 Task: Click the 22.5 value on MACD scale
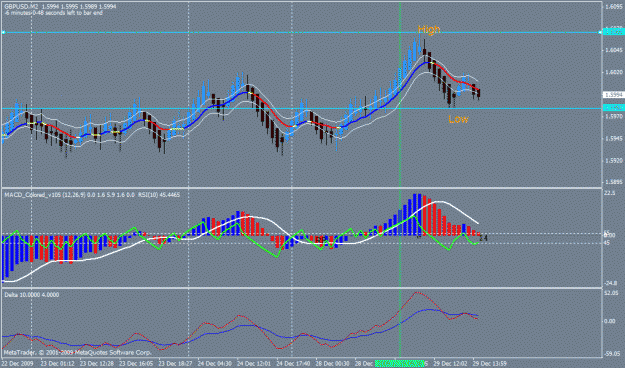610,193
